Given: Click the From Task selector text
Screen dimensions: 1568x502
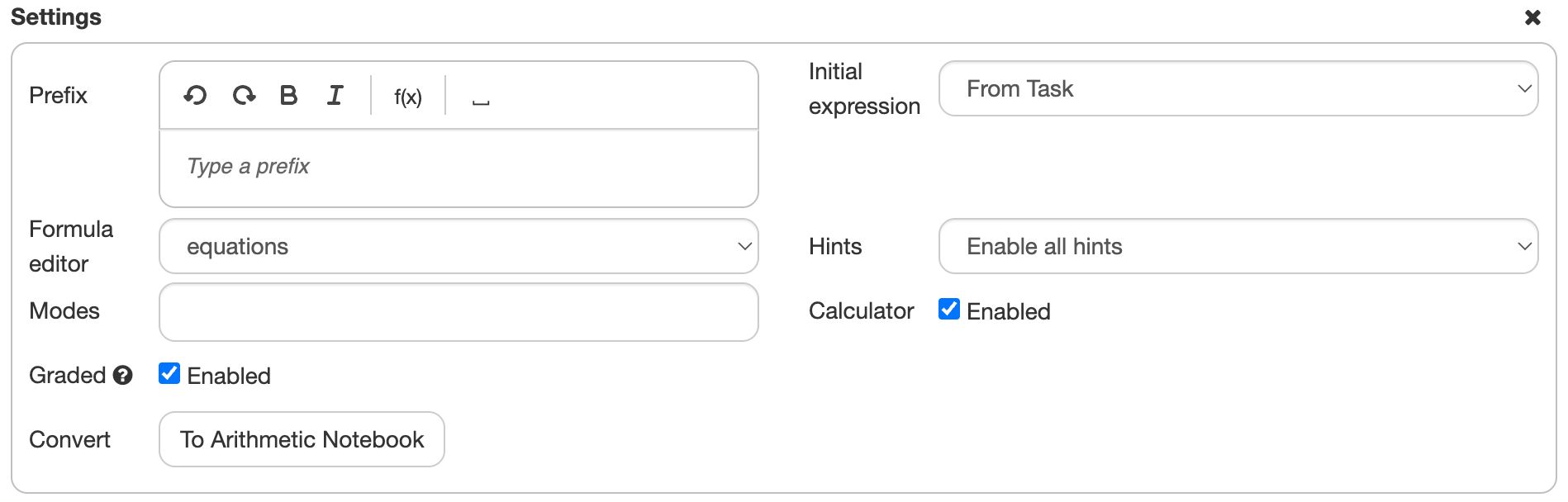Looking at the screenshot, I should tap(1022, 88).
